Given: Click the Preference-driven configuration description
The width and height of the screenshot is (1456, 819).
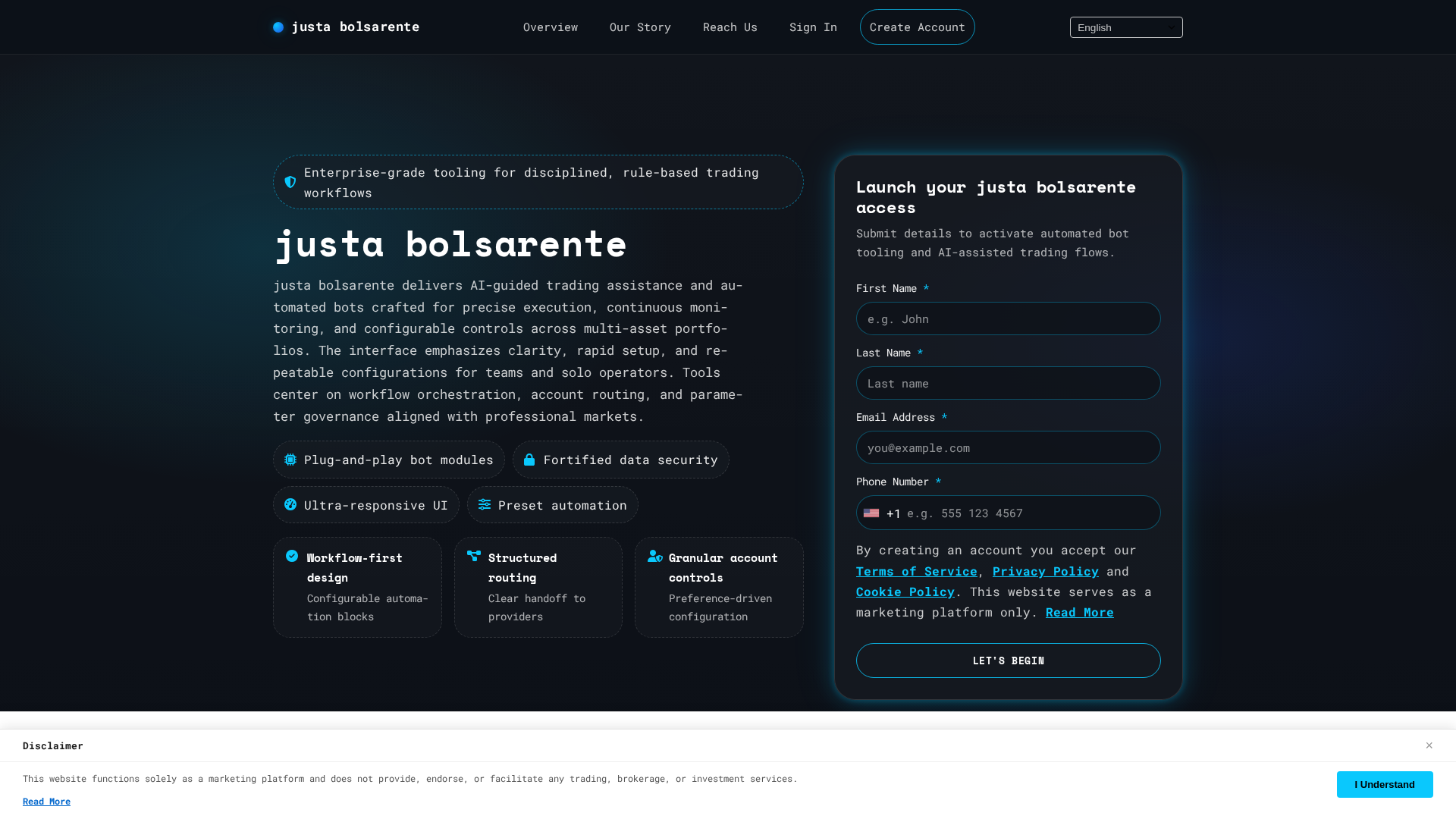Looking at the screenshot, I should pos(720,607).
